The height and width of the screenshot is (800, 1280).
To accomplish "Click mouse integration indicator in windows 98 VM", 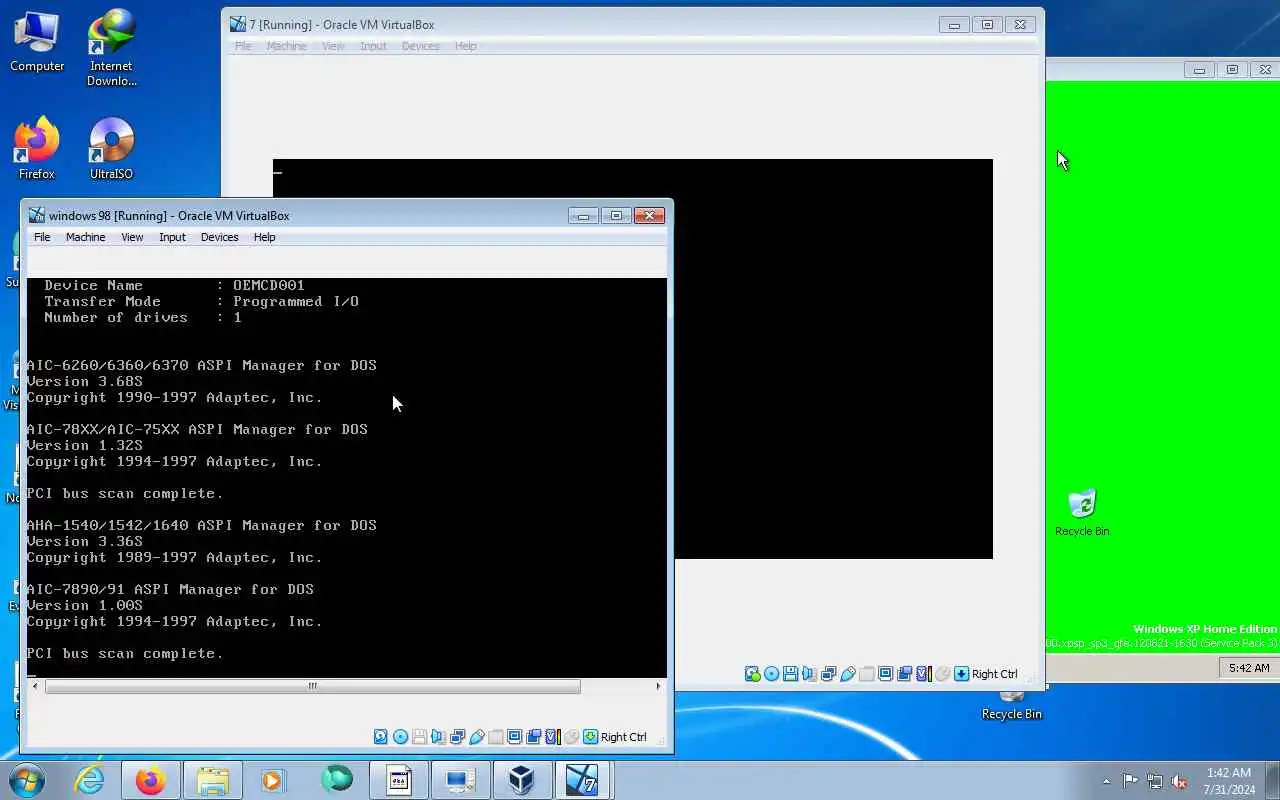I will point(571,737).
